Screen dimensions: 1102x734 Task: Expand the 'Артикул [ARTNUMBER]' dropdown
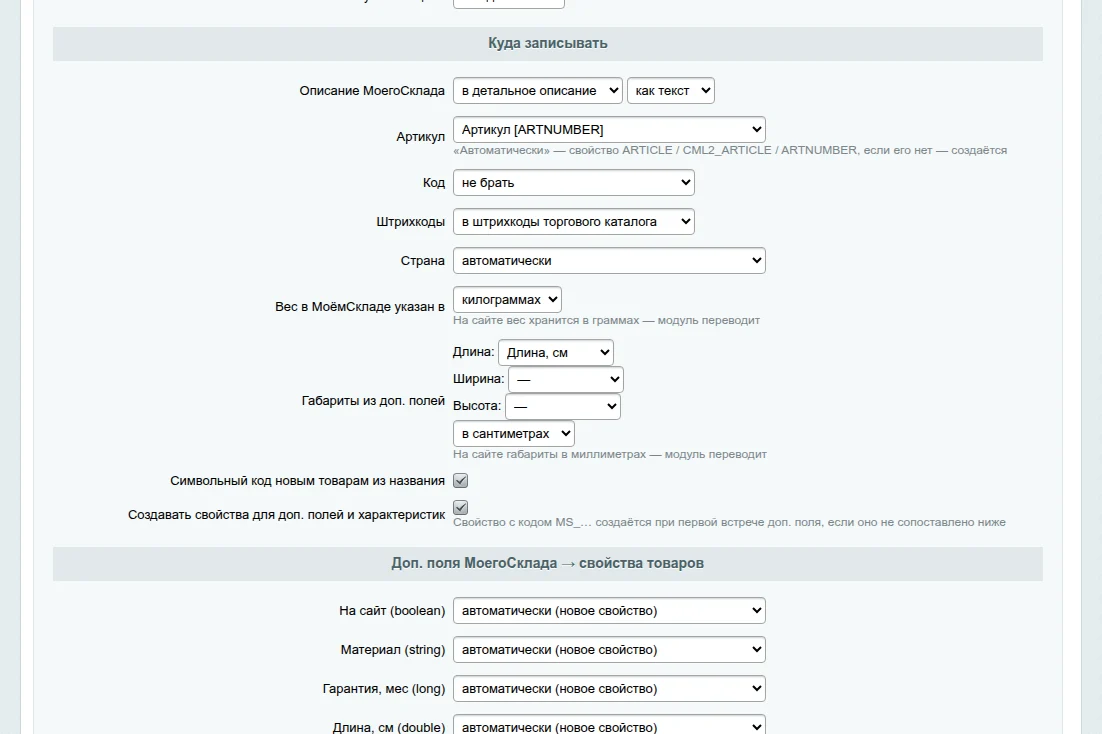coord(609,129)
